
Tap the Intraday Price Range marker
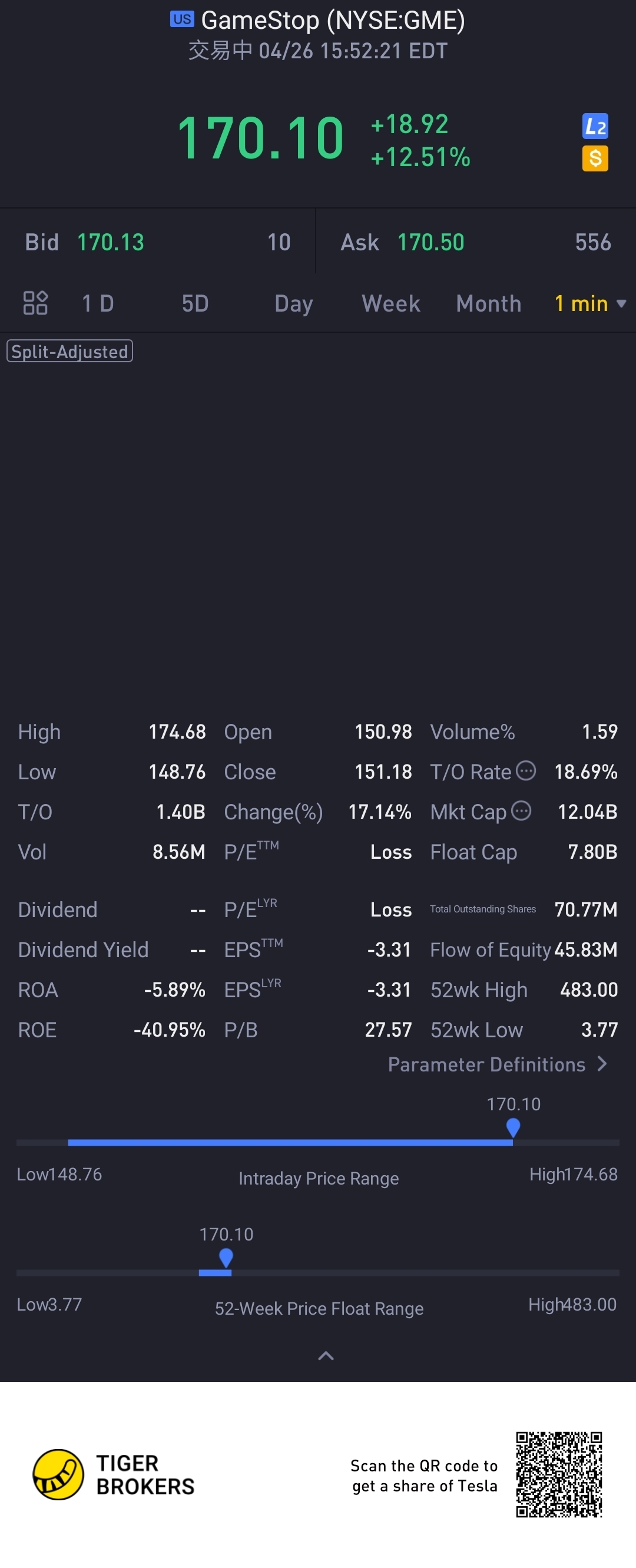tap(513, 1127)
